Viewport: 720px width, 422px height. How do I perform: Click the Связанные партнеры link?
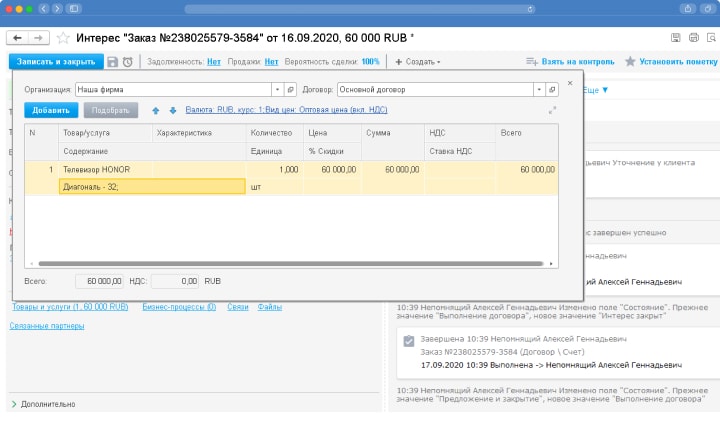pos(47,325)
